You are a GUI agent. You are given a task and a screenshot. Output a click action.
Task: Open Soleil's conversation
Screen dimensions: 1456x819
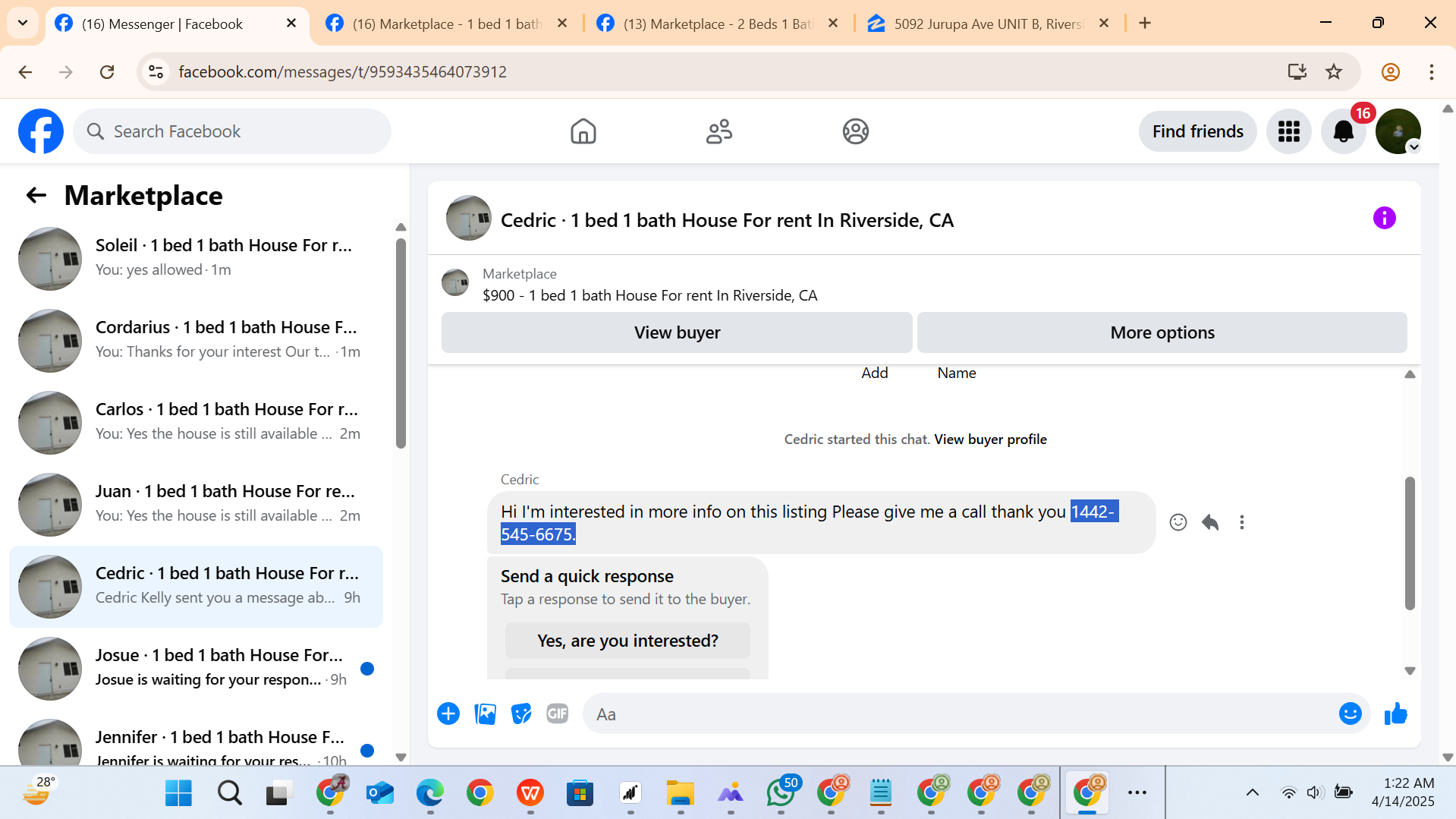(196, 258)
